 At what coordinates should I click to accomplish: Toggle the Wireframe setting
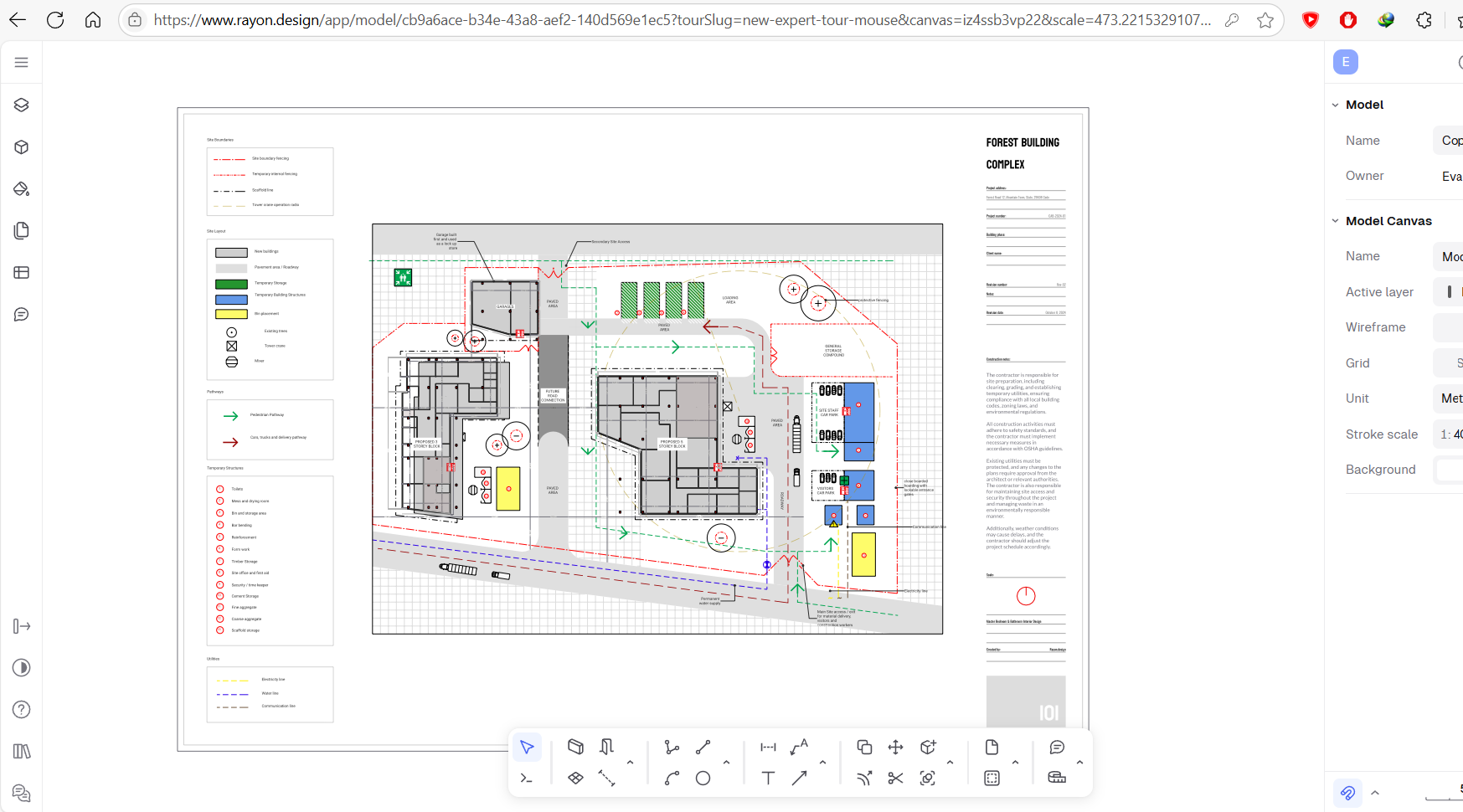[1448, 327]
